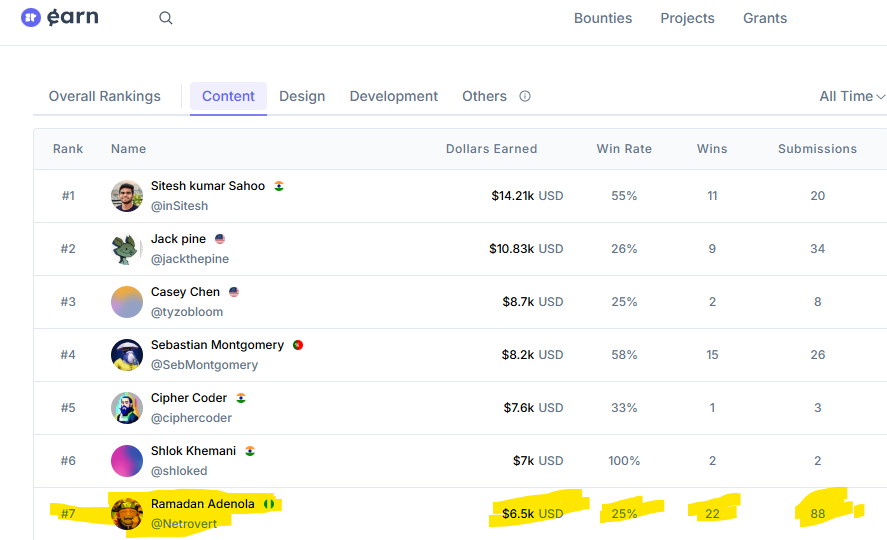Select the $8.2k USD earnings value
Screen dimensions: 887x540
point(532,355)
